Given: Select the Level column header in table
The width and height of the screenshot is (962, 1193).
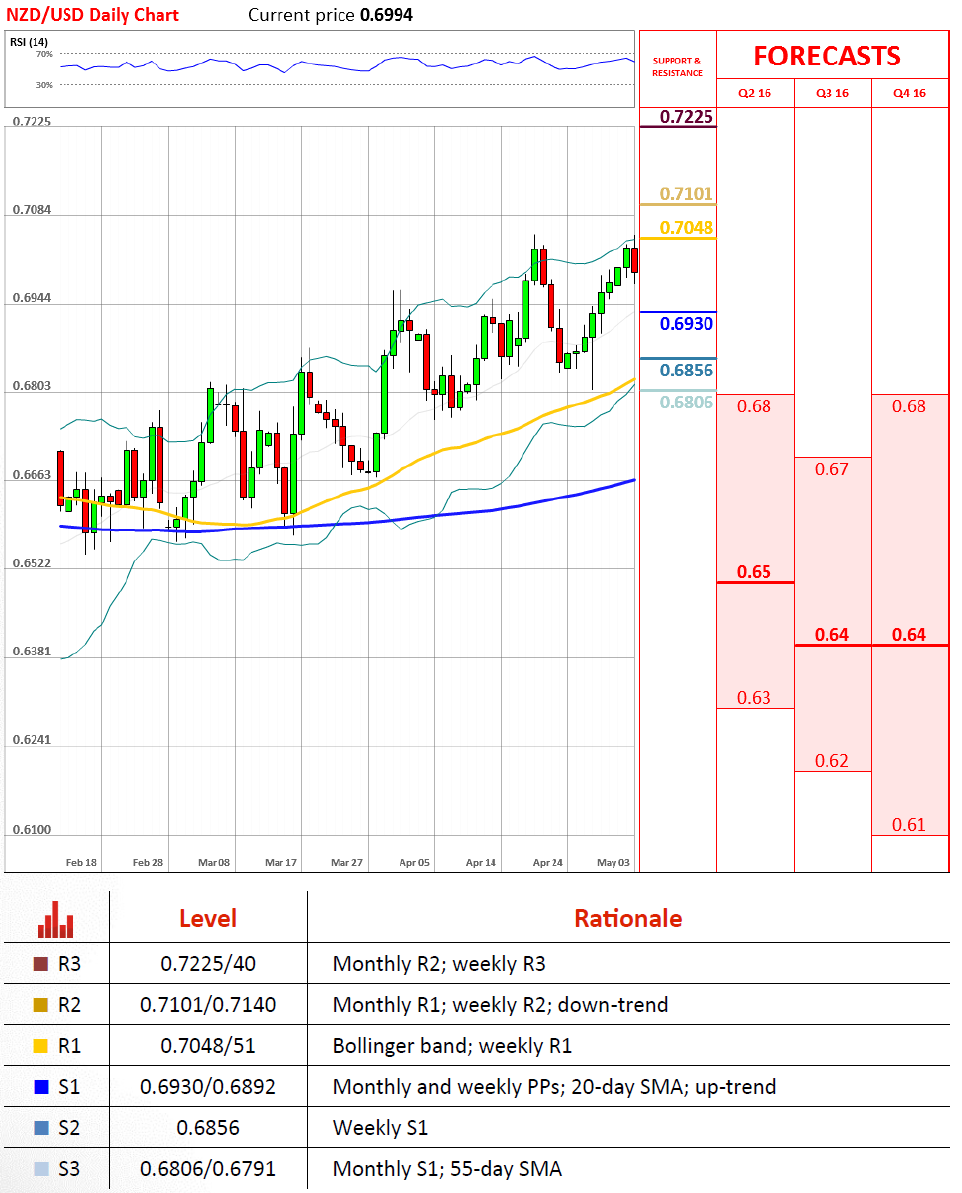Looking at the screenshot, I should click(x=208, y=918).
